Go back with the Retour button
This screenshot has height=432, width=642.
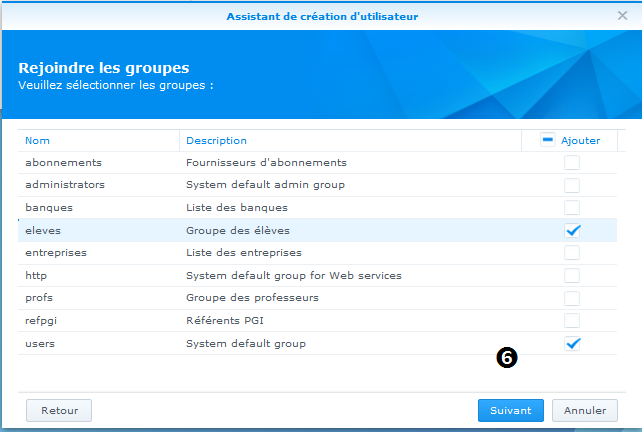[59, 410]
